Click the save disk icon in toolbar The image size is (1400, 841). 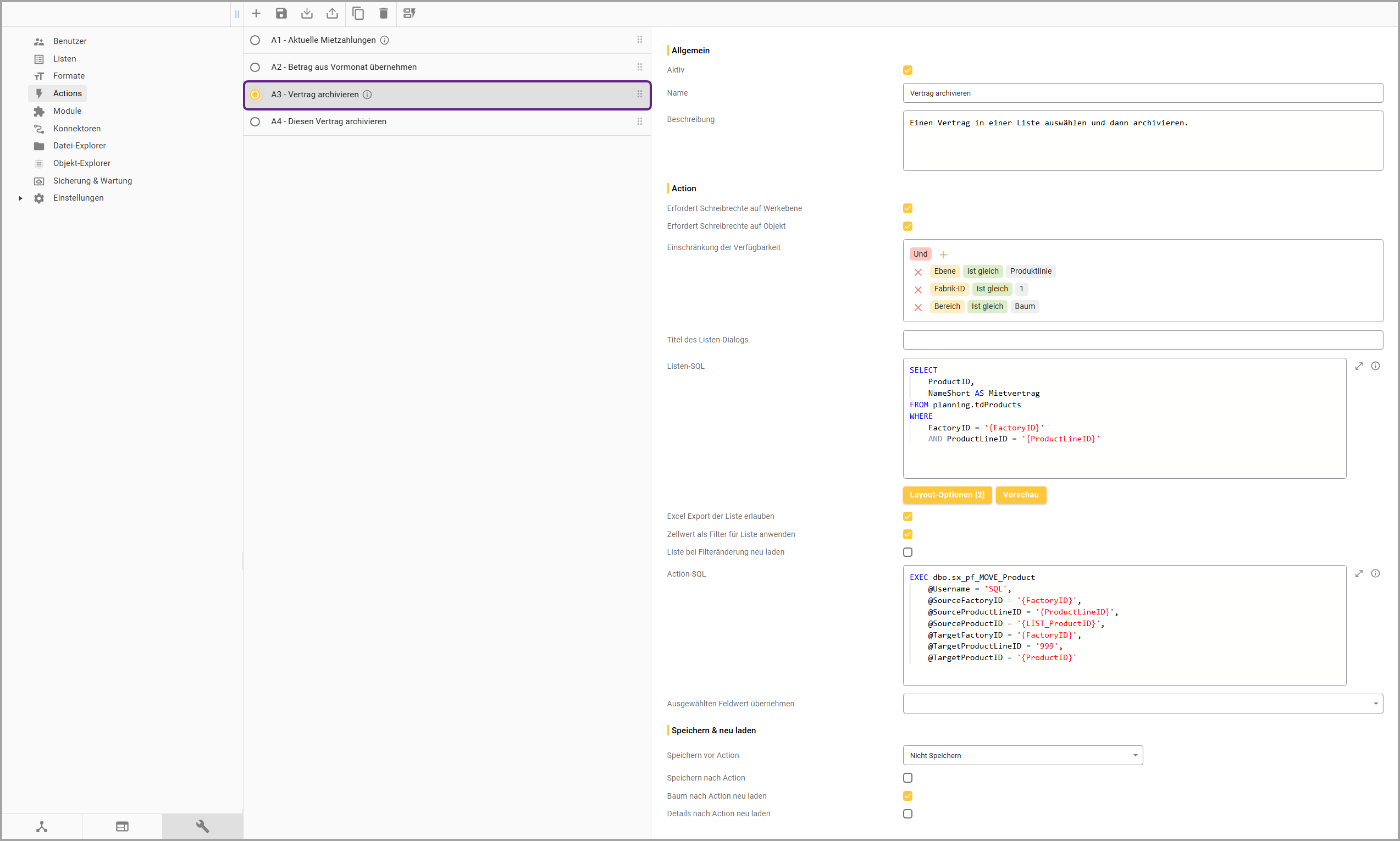point(281,13)
